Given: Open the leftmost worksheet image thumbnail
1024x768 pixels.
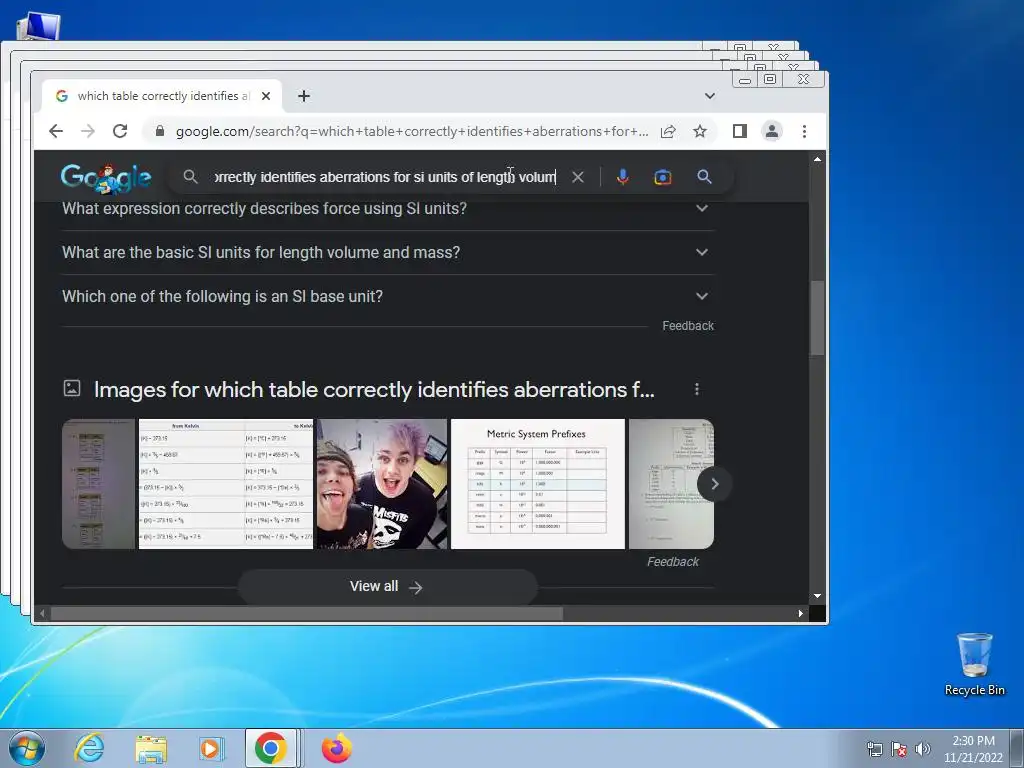Looking at the screenshot, I should [99, 484].
